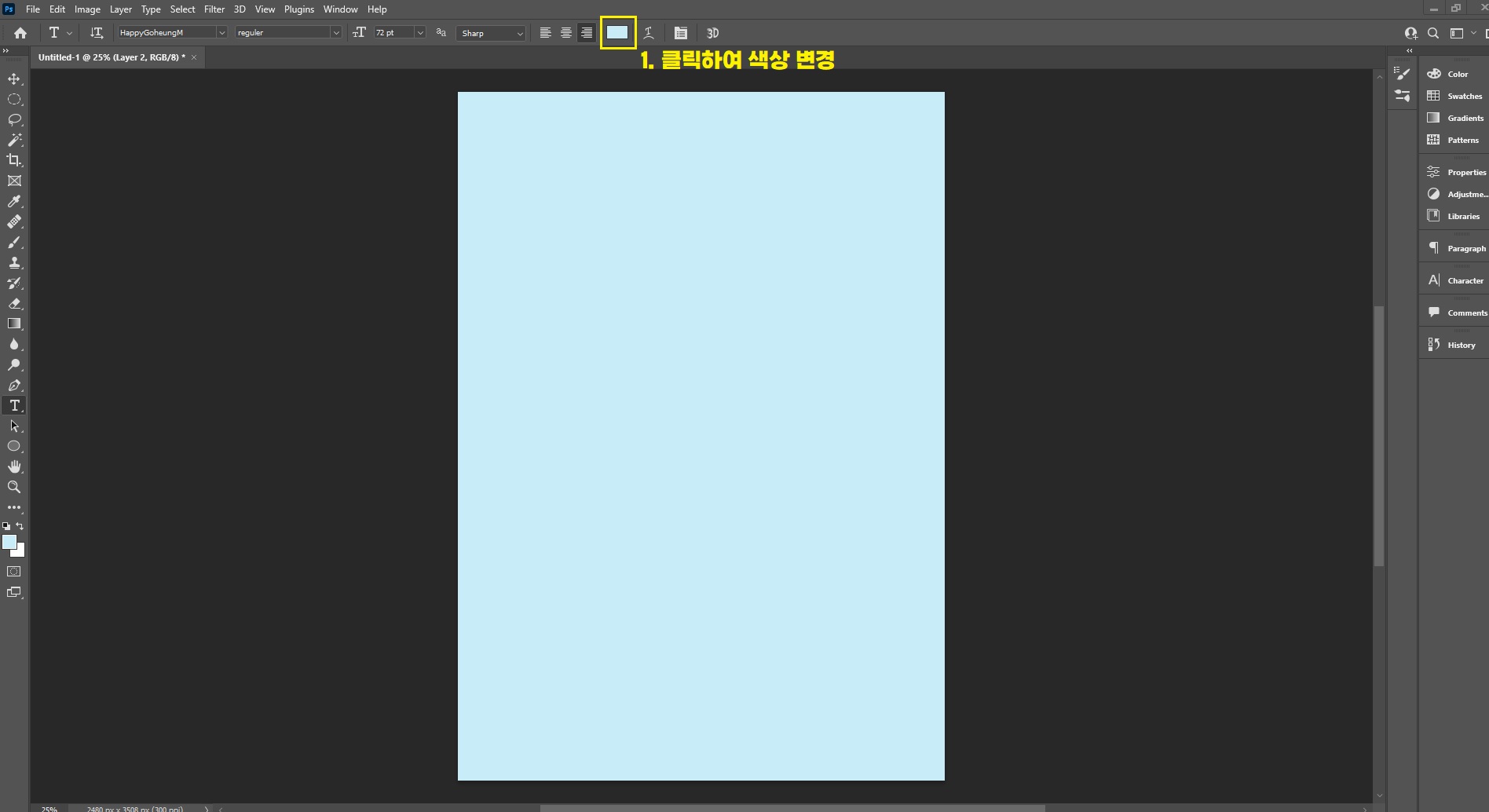
Task: Expand the tools panel double arrow
Action: pos(6,50)
